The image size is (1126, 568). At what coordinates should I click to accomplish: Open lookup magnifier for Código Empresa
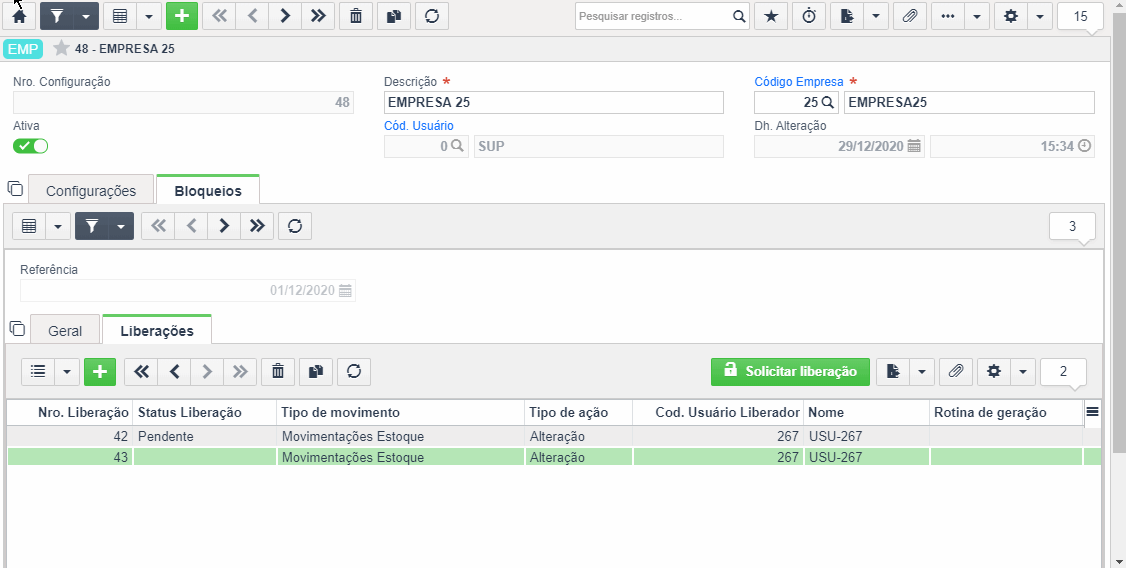827,103
